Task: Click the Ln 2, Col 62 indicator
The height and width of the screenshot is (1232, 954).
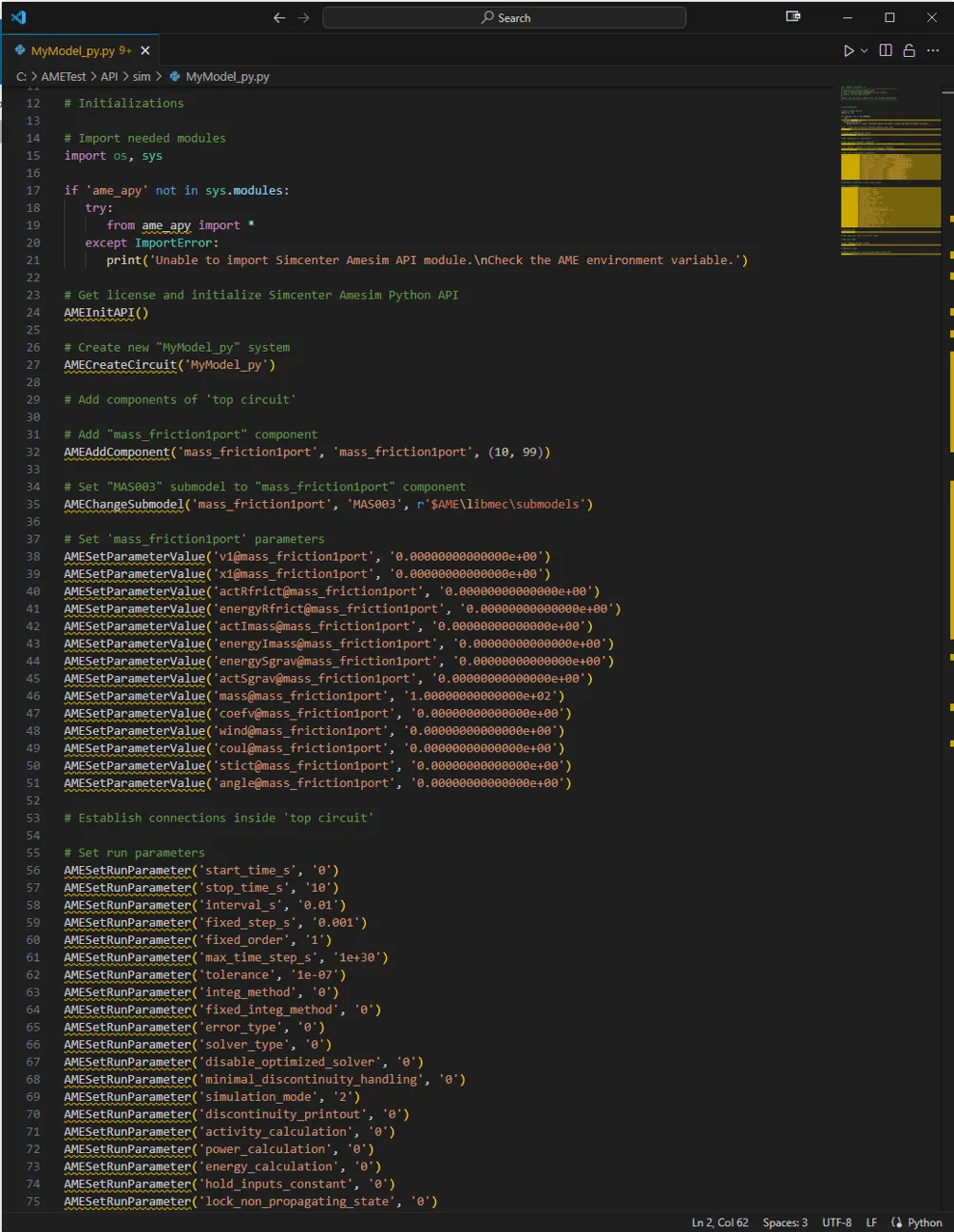Action: click(720, 1222)
